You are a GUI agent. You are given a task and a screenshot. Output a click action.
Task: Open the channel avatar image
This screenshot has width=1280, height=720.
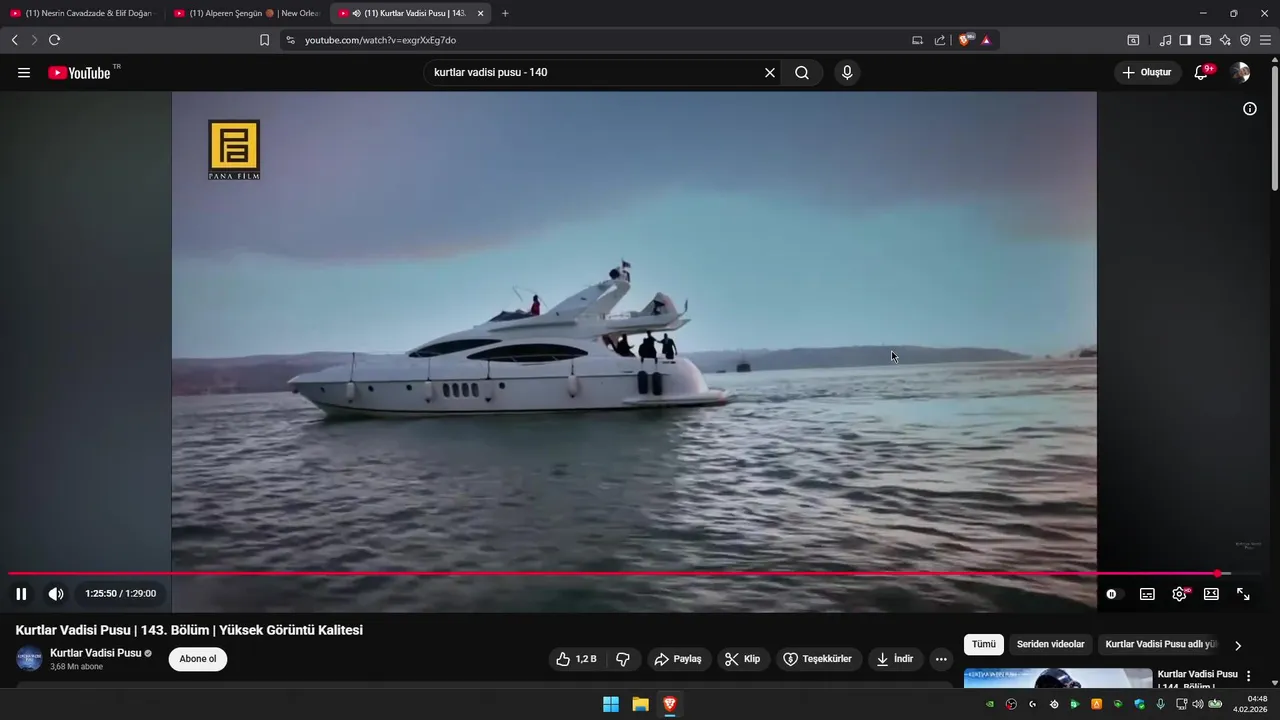coord(29,659)
